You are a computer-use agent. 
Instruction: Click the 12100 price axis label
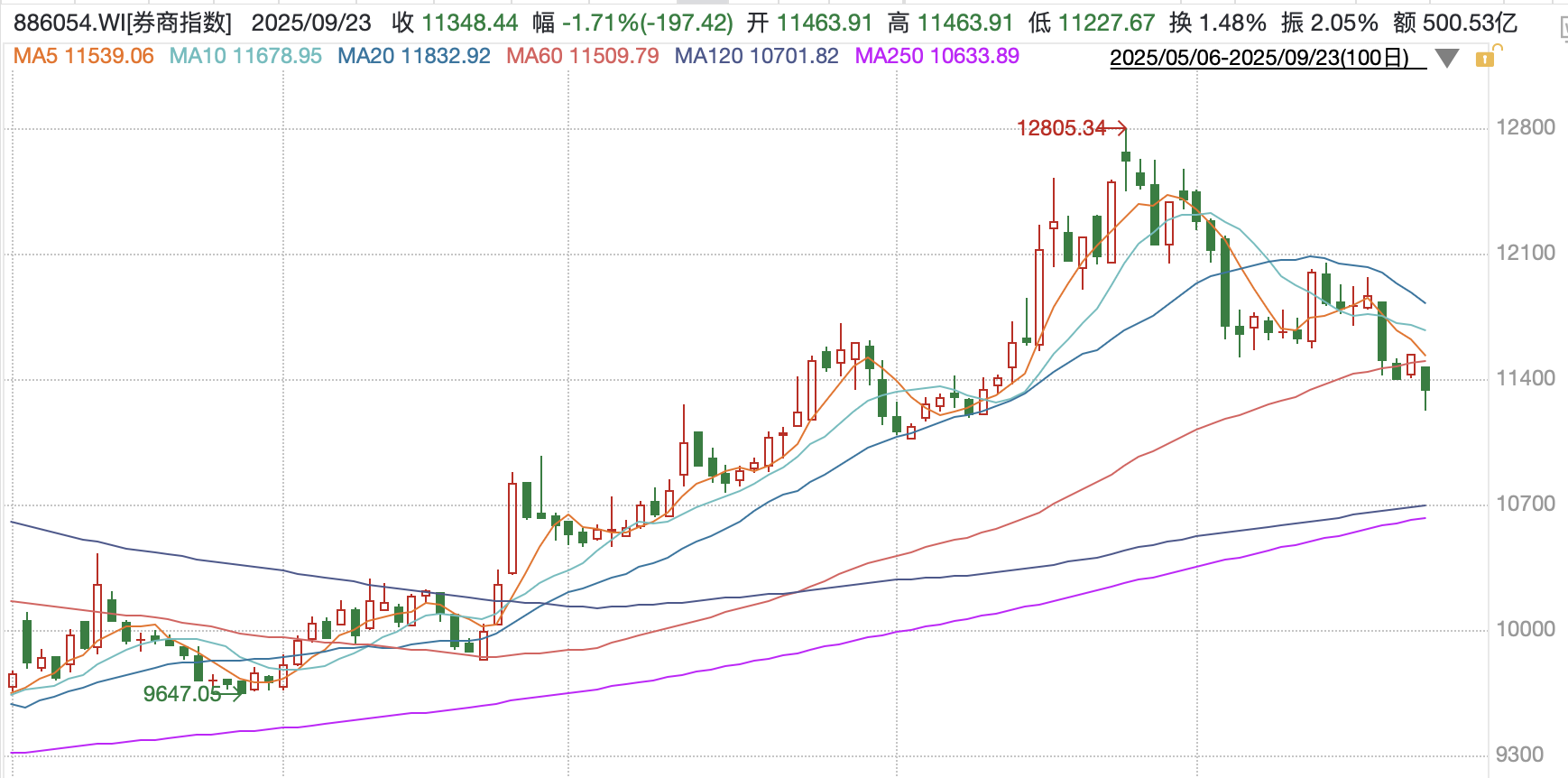[1526, 253]
